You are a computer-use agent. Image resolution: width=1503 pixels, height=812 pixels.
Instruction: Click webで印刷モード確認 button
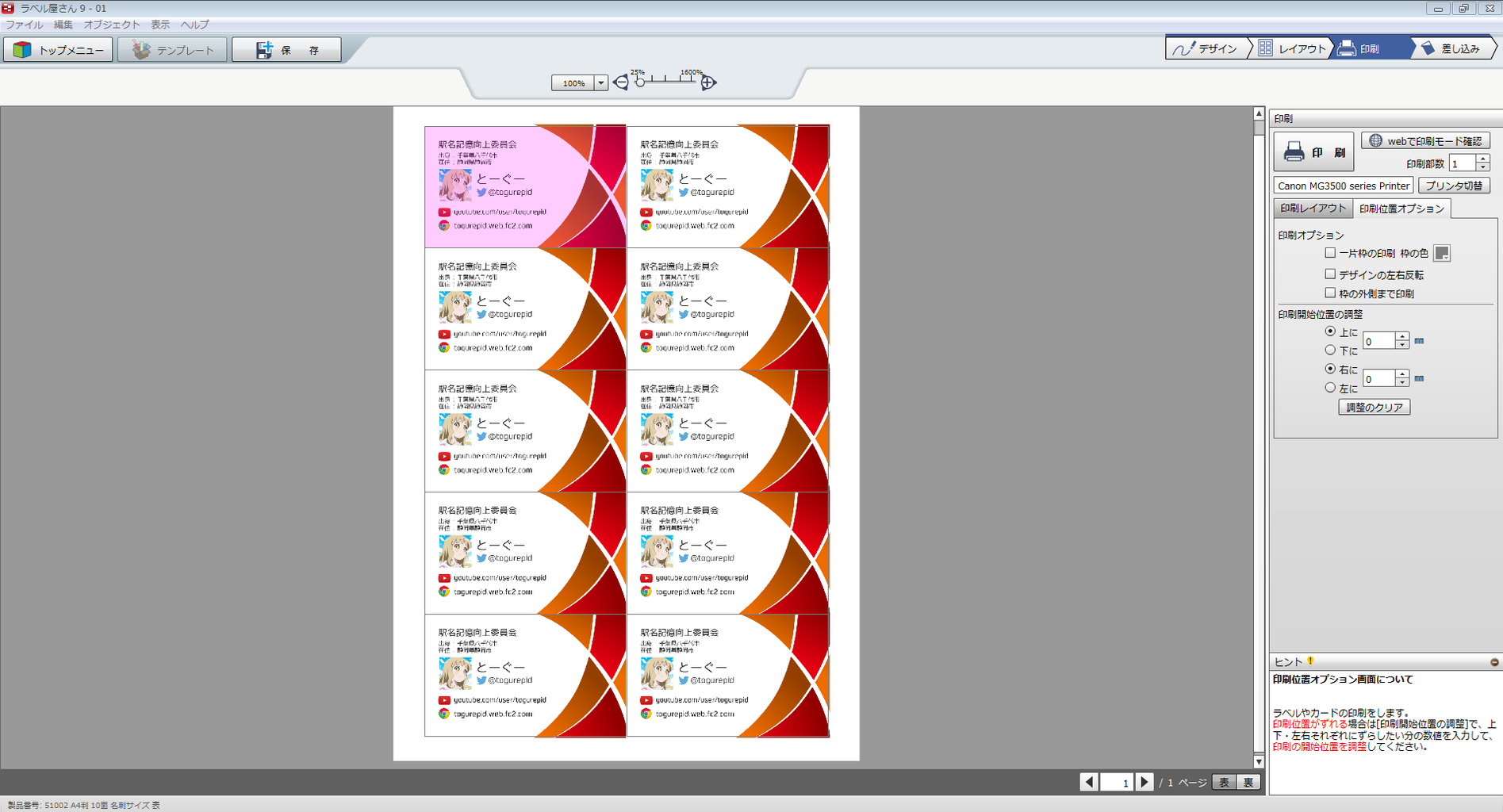coord(1425,140)
